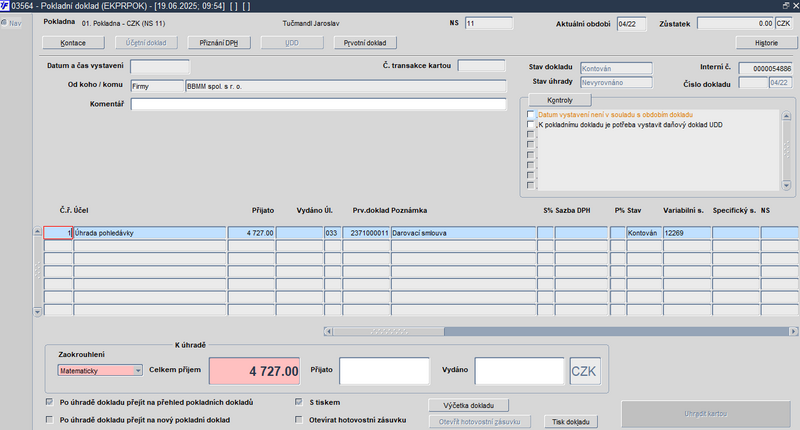Click the Zůstatek balance field 0.00
This screenshot has height=430, width=800.
coord(736,23)
